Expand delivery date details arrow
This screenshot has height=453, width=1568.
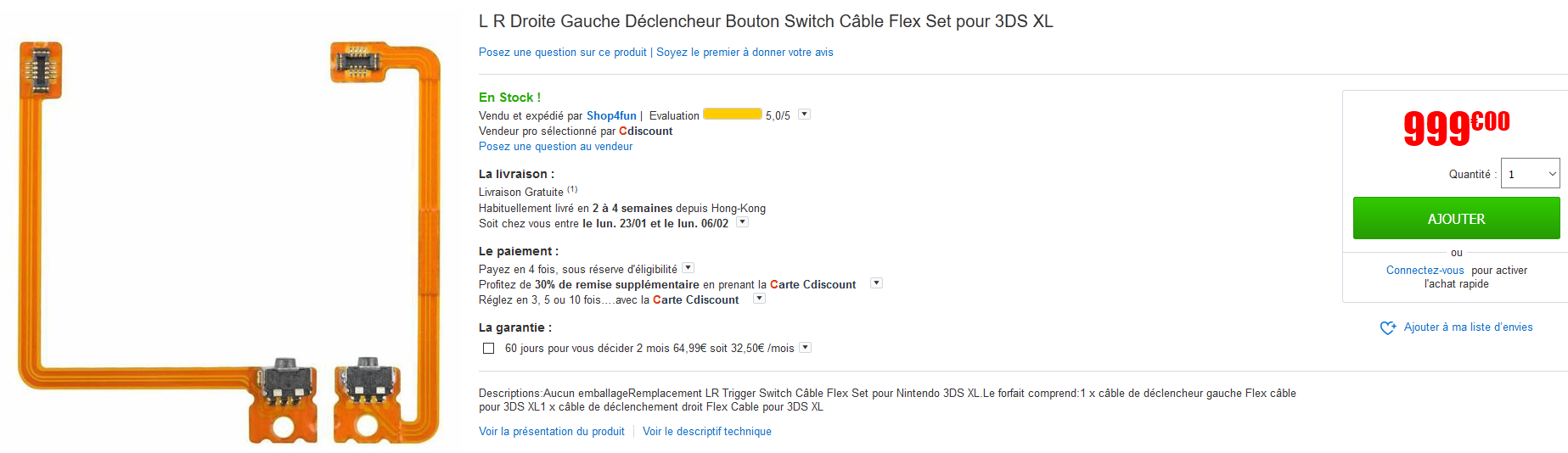[742, 222]
